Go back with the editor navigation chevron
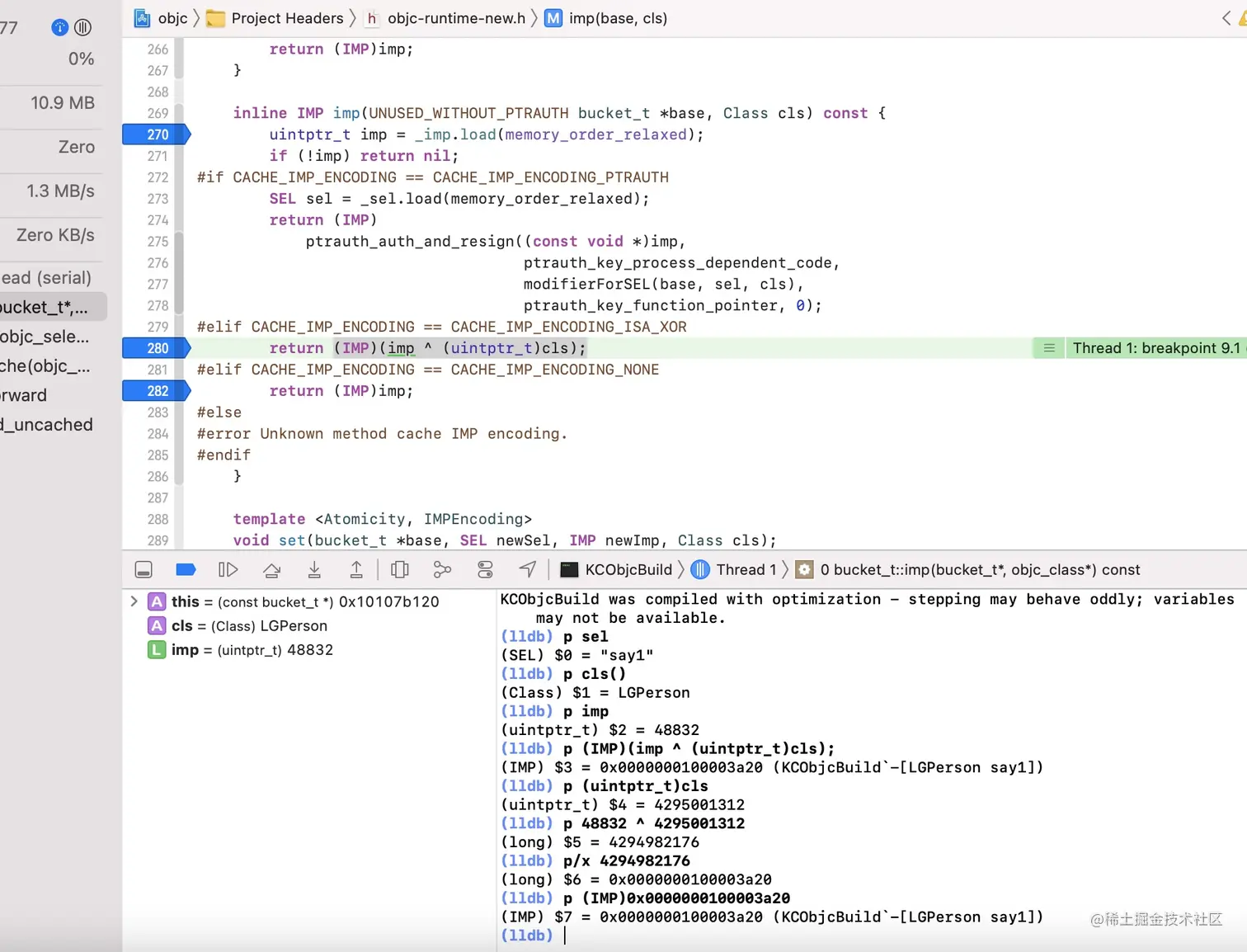Screen dimensions: 1247x952 point(1226,18)
